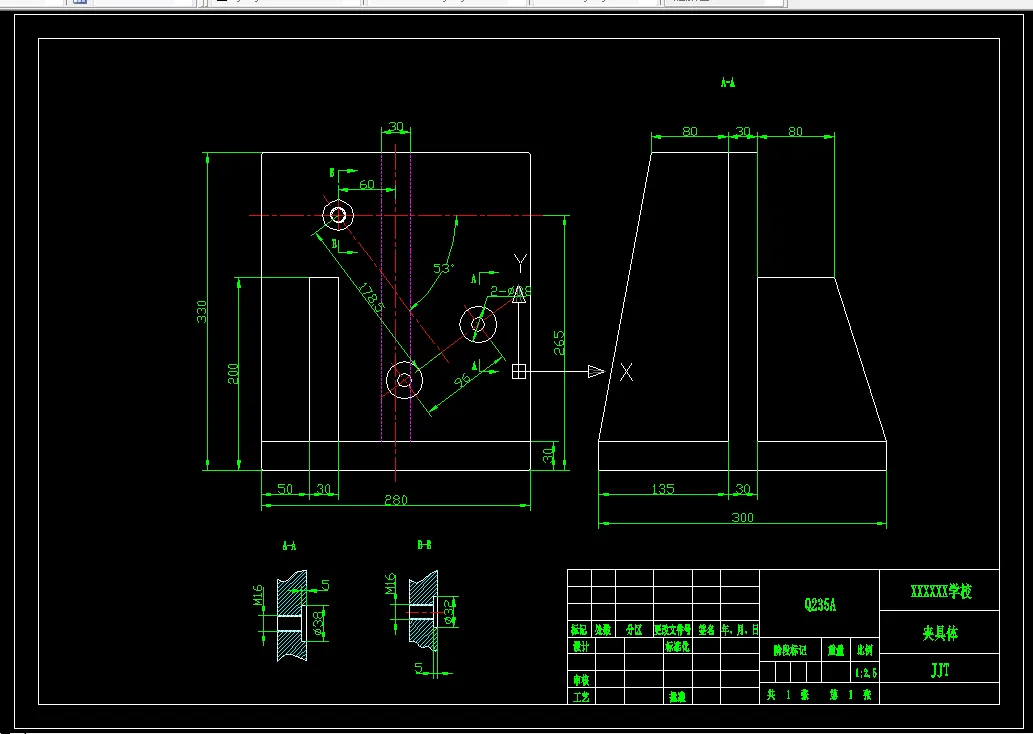Click the 135 dimension text
1033x734 pixels.
pyautogui.click(x=663, y=489)
